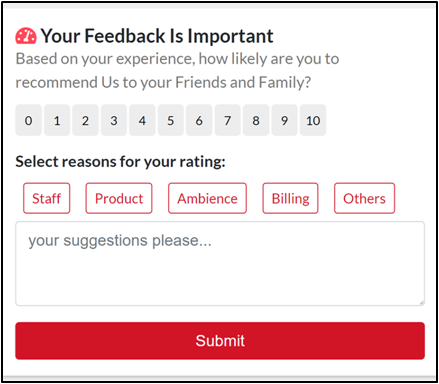Toggle the Staff reason tag
The height and width of the screenshot is (384, 439).
click(x=46, y=198)
